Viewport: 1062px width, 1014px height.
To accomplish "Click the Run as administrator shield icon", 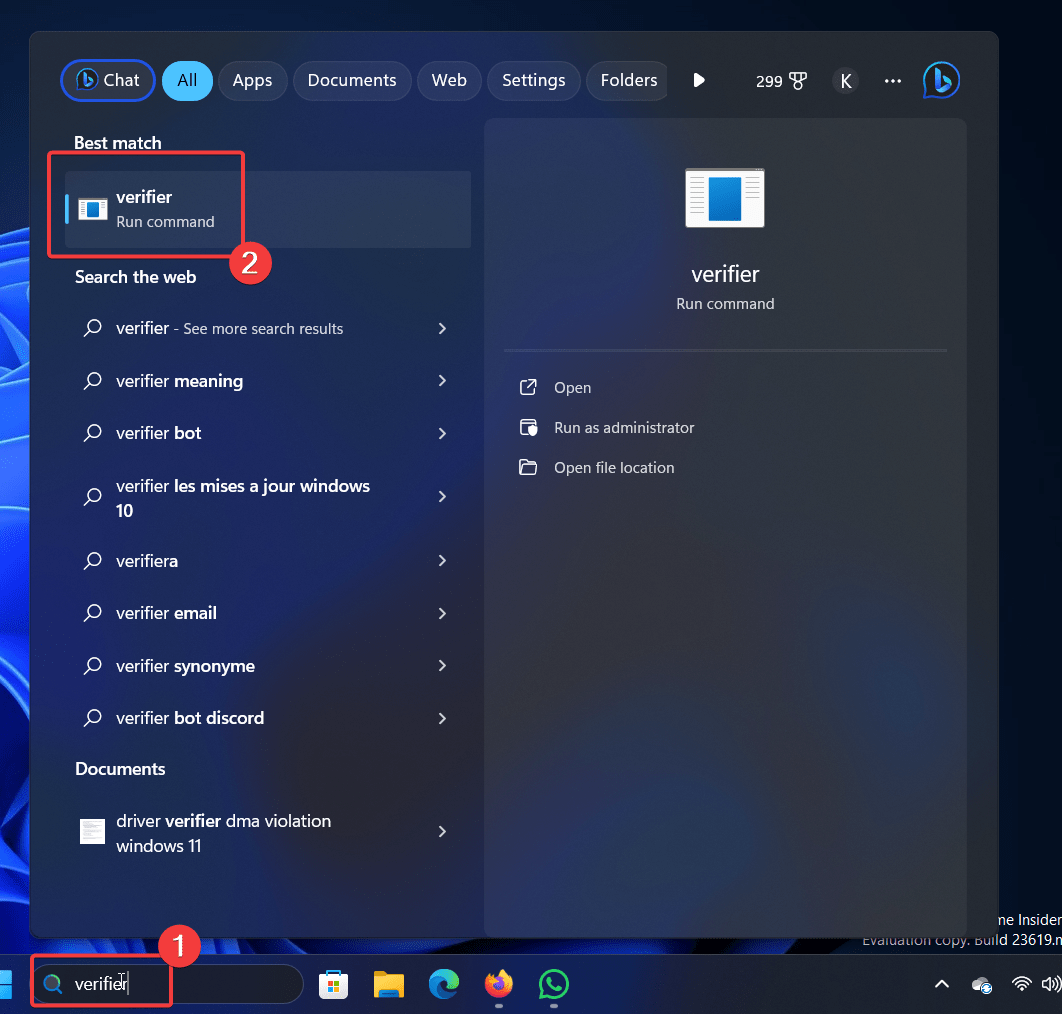I will 528,427.
